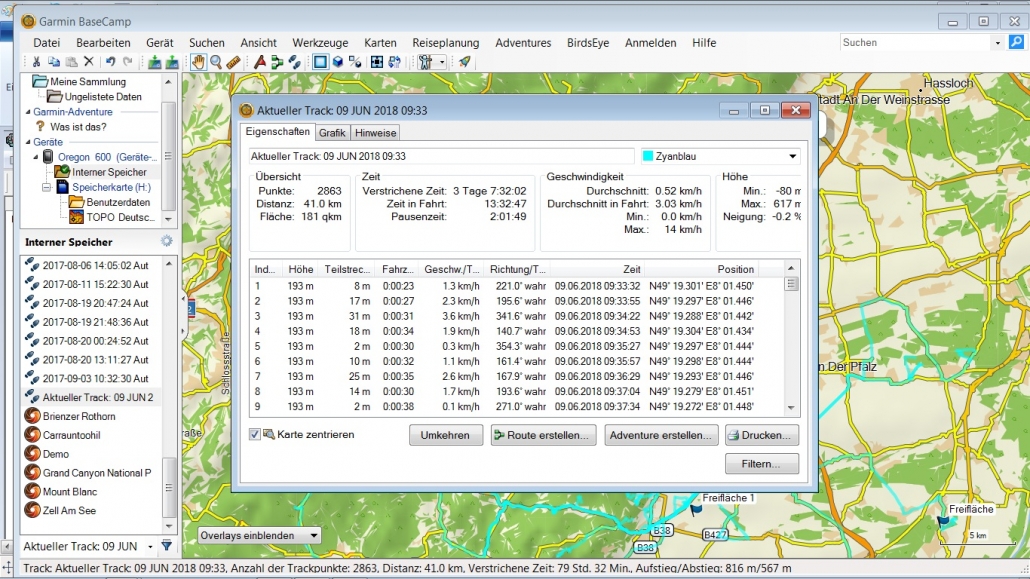Viewport: 1030px width, 579px height.
Task: Click the Suchen search input field
Action: coord(916,43)
